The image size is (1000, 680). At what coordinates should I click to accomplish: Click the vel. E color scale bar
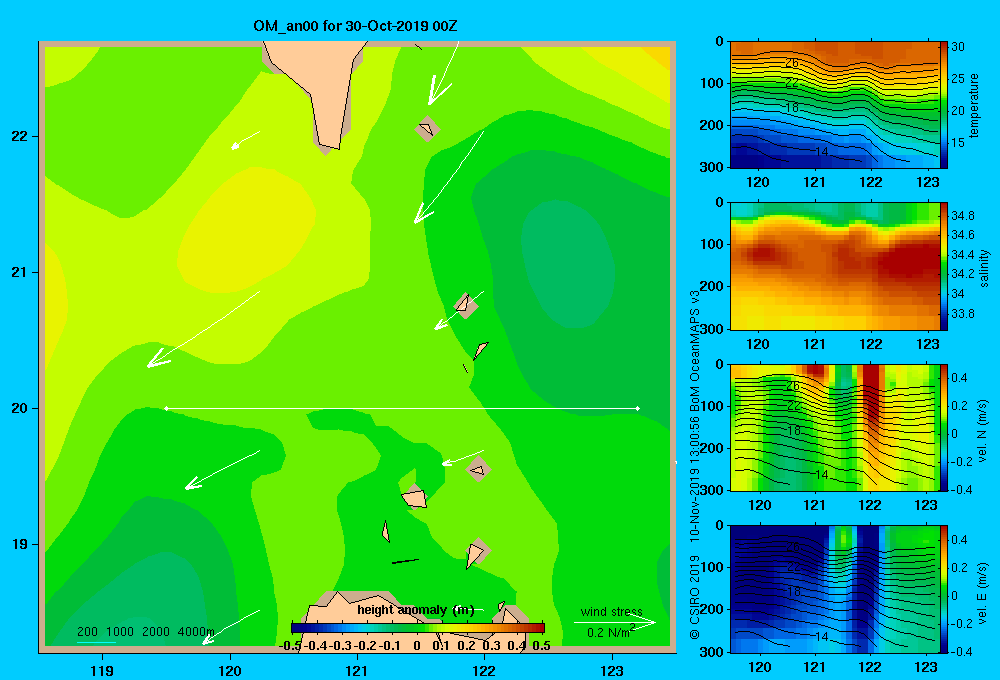(944, 589)
